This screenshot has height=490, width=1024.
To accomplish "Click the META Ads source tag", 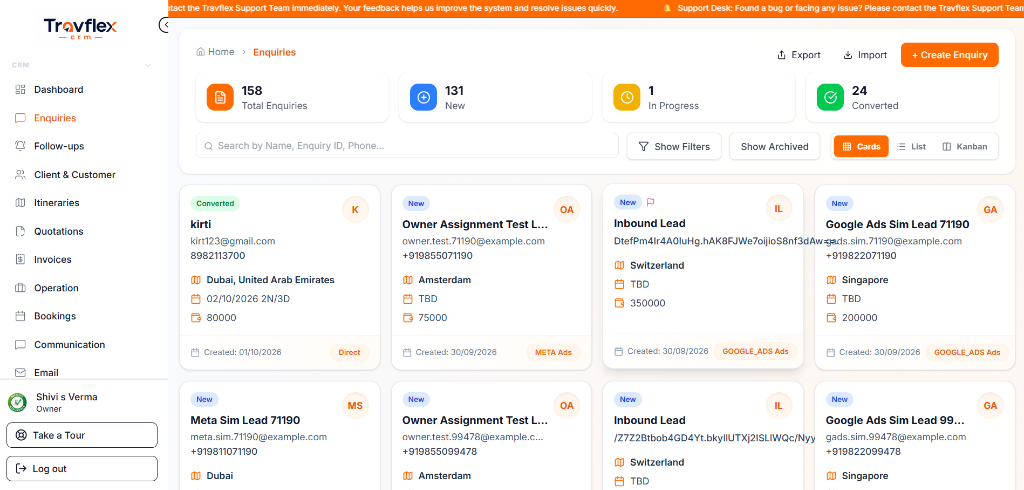I will point(553,352).
